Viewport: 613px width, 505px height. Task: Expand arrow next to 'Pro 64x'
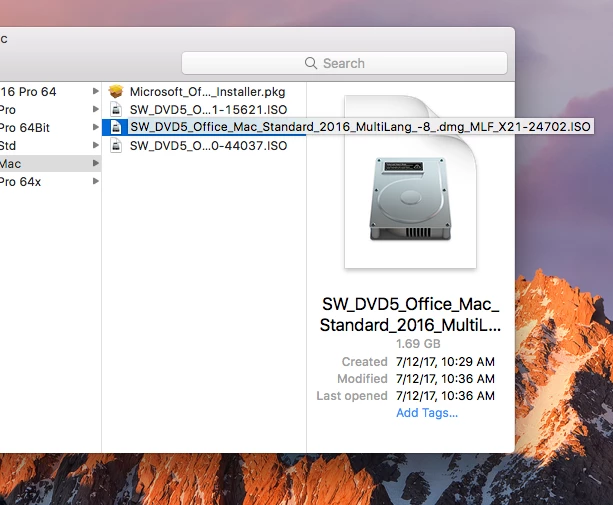click(95, 181)
